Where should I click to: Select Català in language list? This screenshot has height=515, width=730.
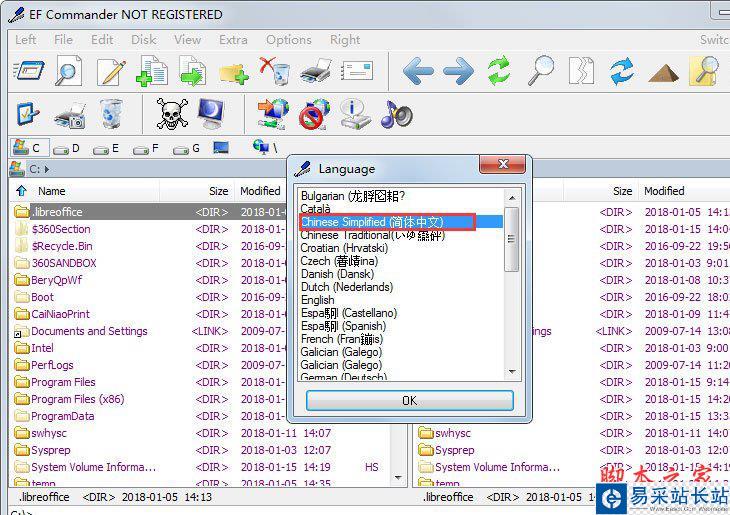click(x=401, y=209)
